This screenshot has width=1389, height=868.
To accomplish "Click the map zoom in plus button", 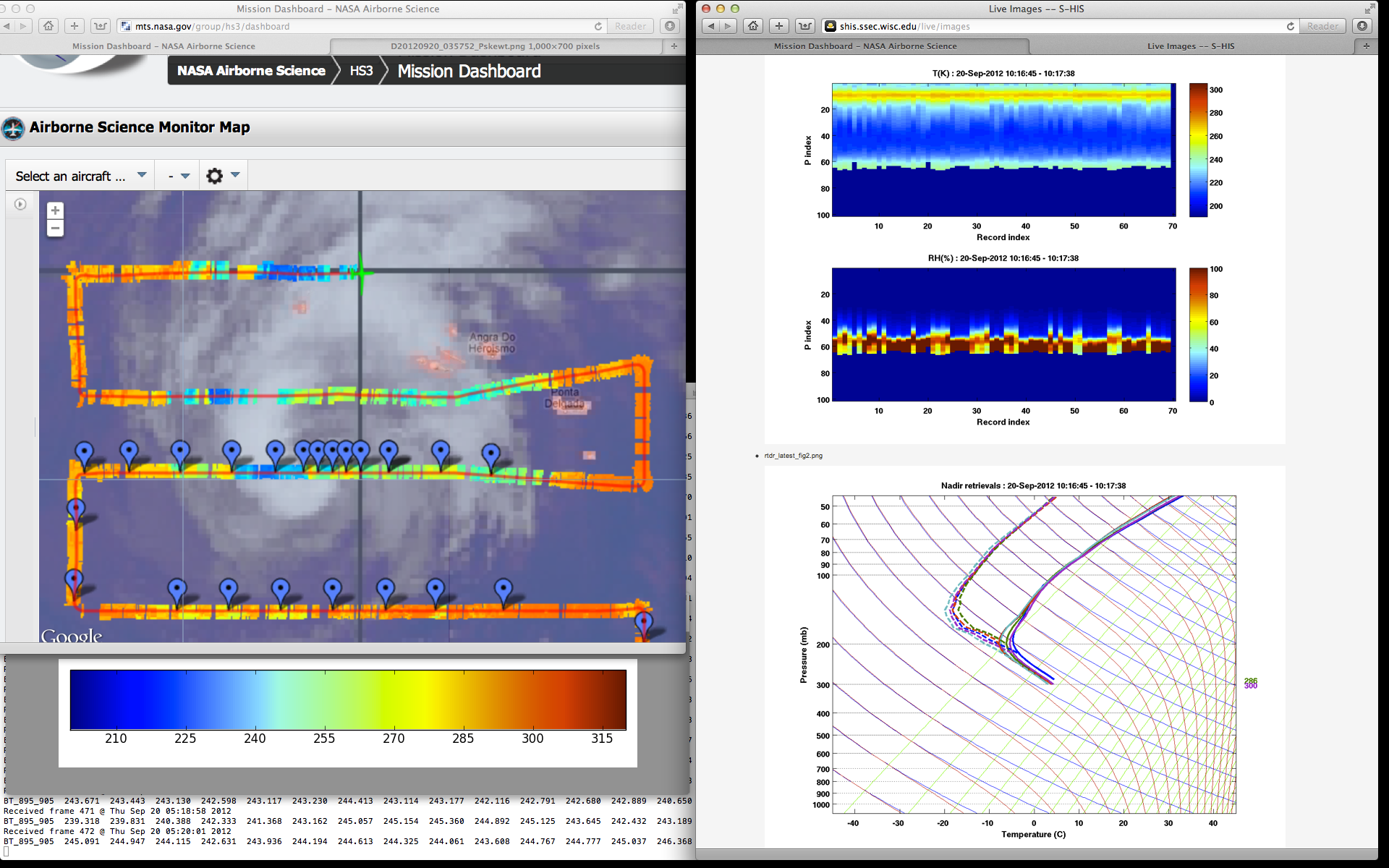I will [x=55, y=210].
